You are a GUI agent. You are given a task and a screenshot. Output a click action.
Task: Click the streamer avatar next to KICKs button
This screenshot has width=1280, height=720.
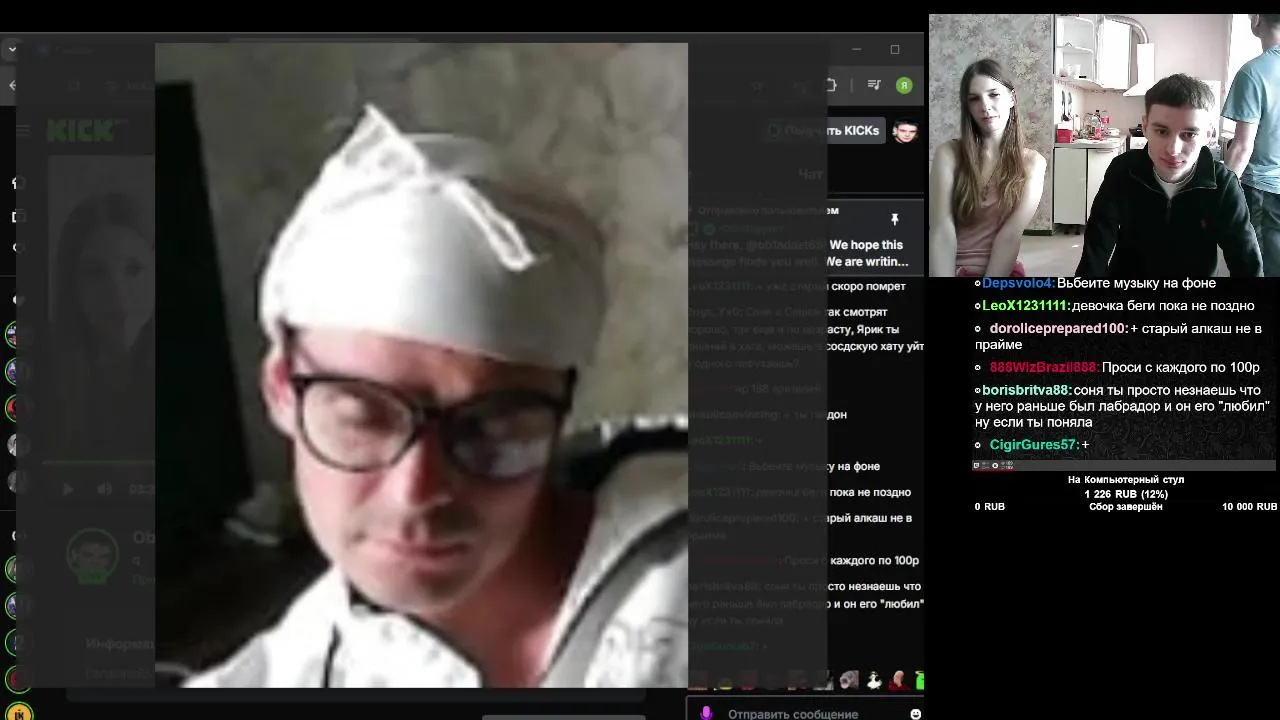coord(904,131)
